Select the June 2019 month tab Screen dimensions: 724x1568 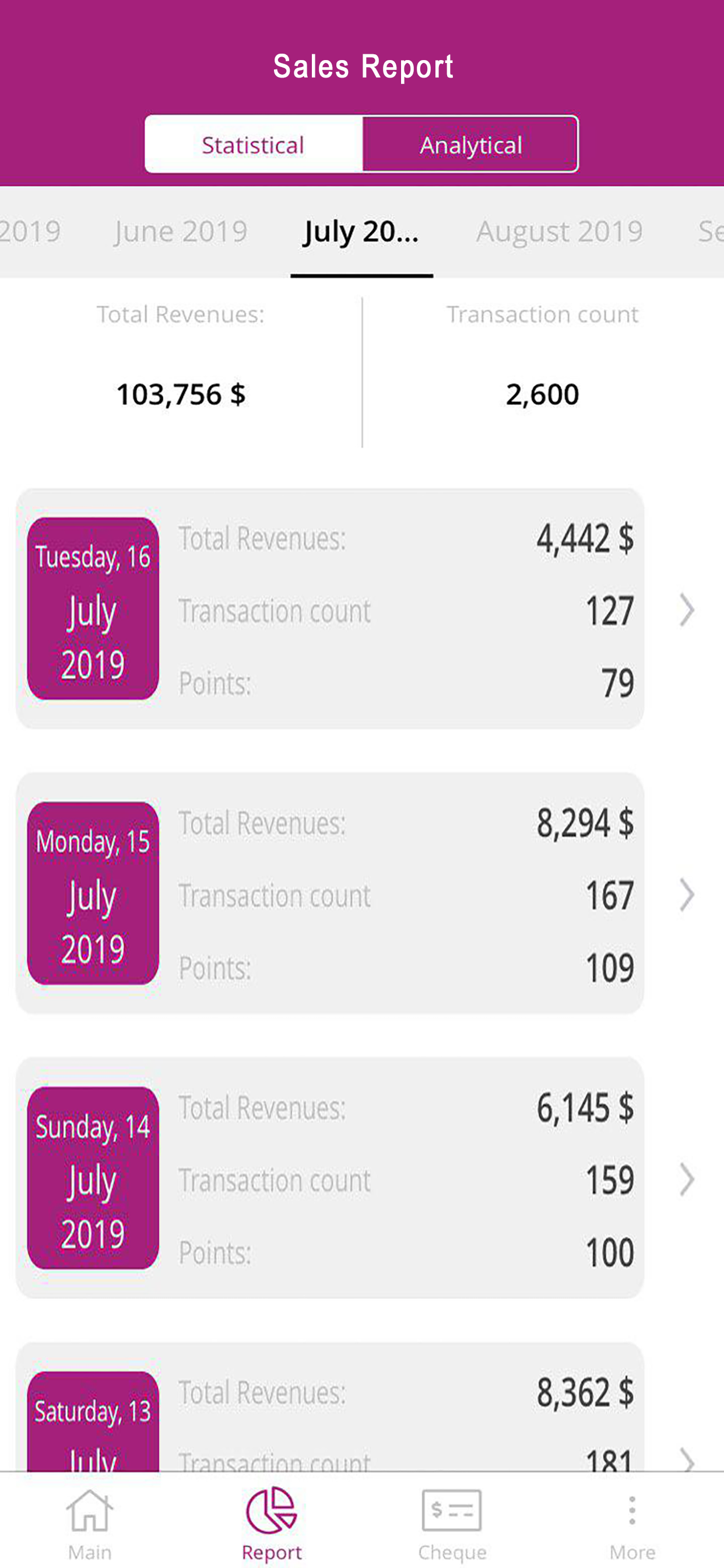coord(181,232)
